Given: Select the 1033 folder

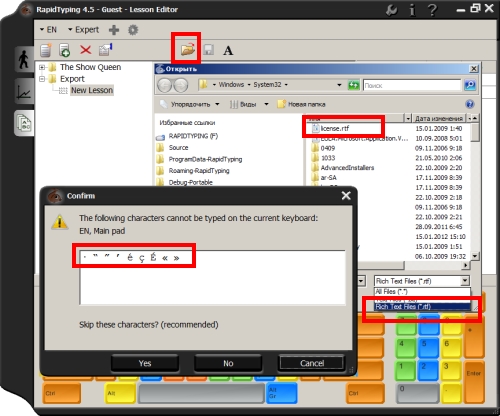Looking at the screenshot, I should [x=328, y=158].
